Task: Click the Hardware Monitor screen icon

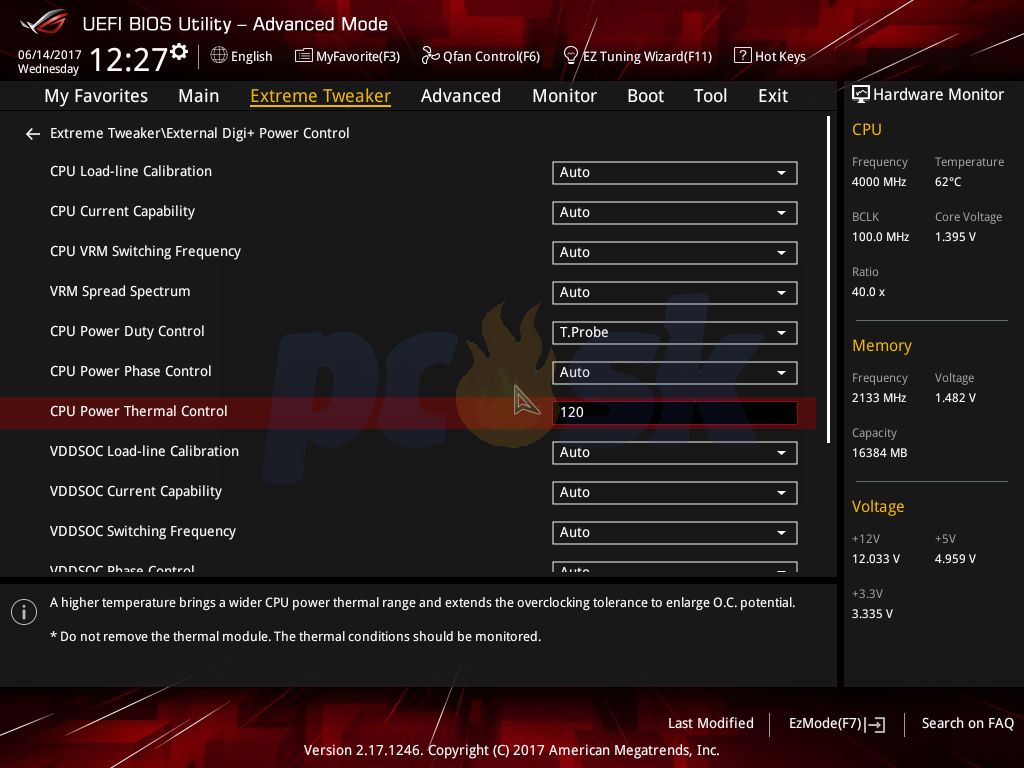Action: coord(860,94)
